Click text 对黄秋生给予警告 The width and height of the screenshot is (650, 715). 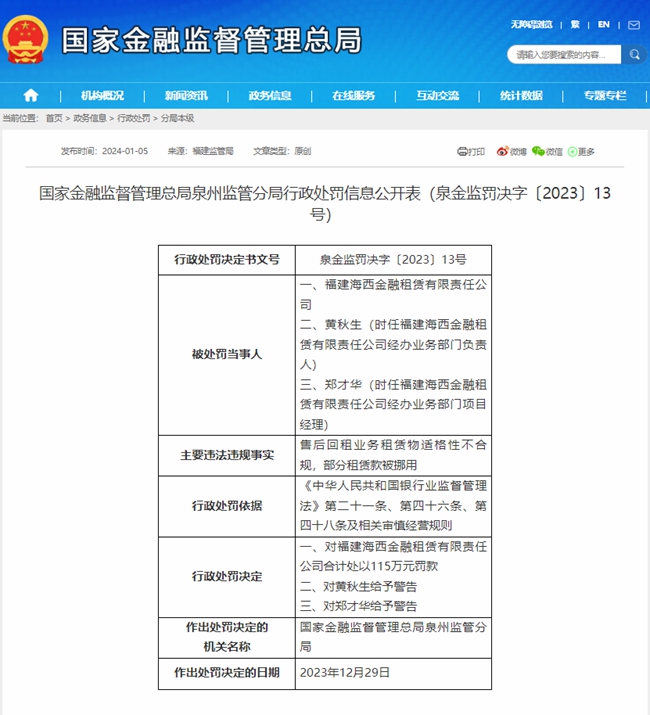[x=370, y=586]
